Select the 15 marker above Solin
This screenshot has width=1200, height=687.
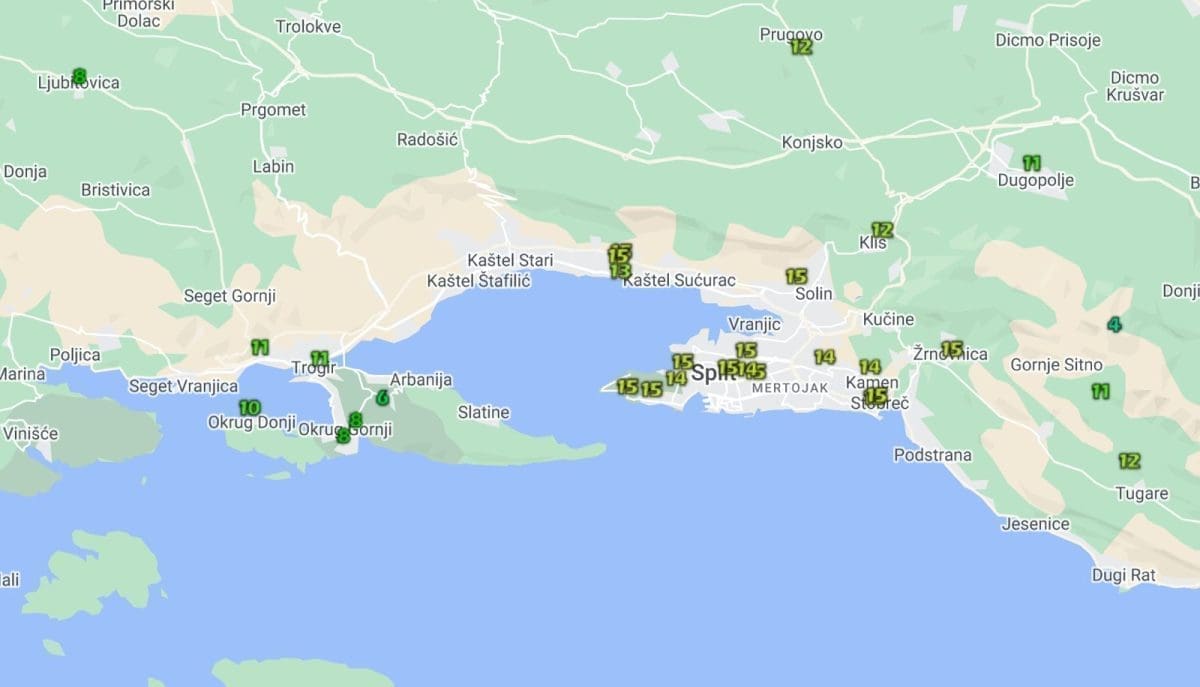click(x=796, y=276)
